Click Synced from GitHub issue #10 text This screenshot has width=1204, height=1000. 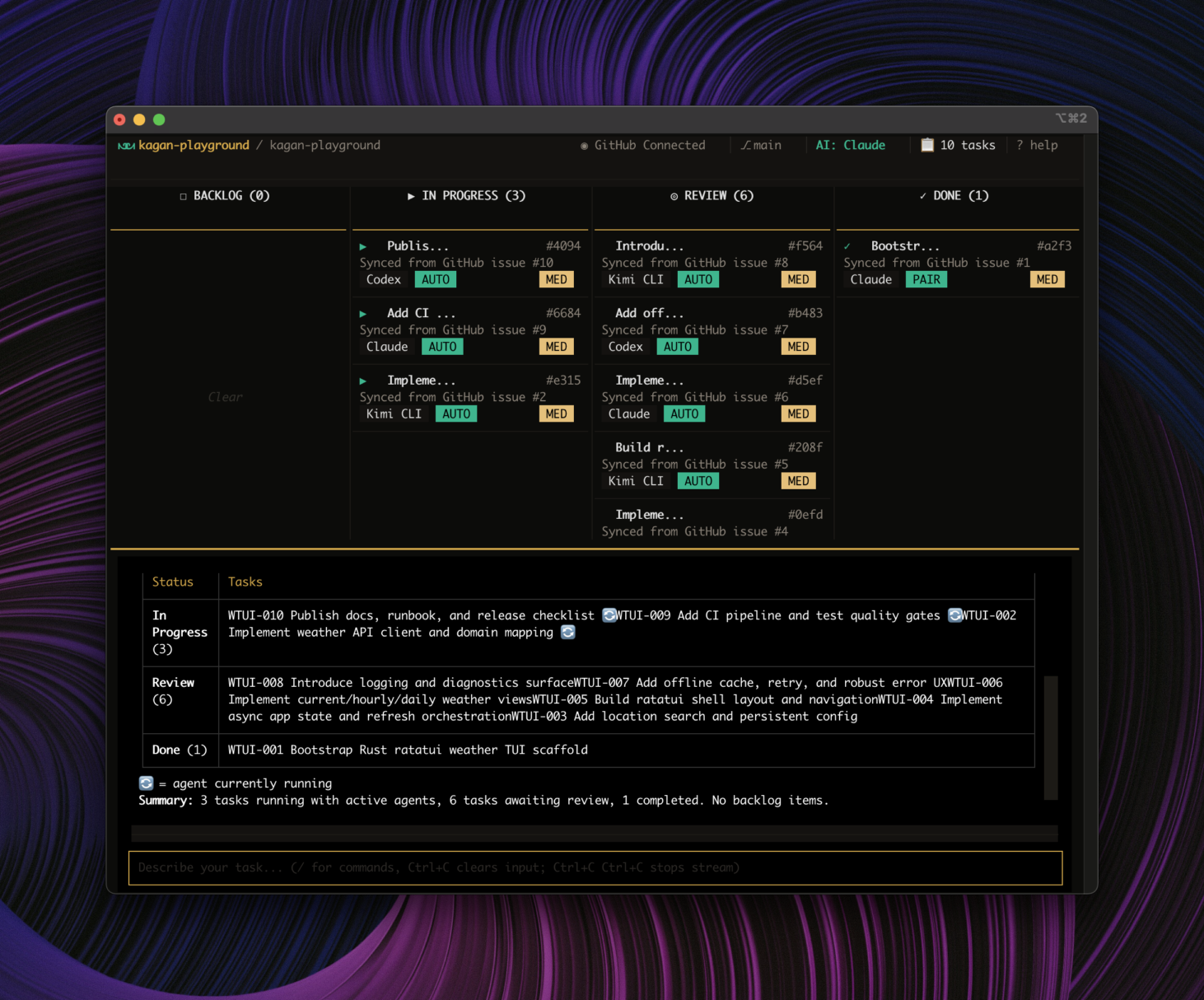pos(456,263)
